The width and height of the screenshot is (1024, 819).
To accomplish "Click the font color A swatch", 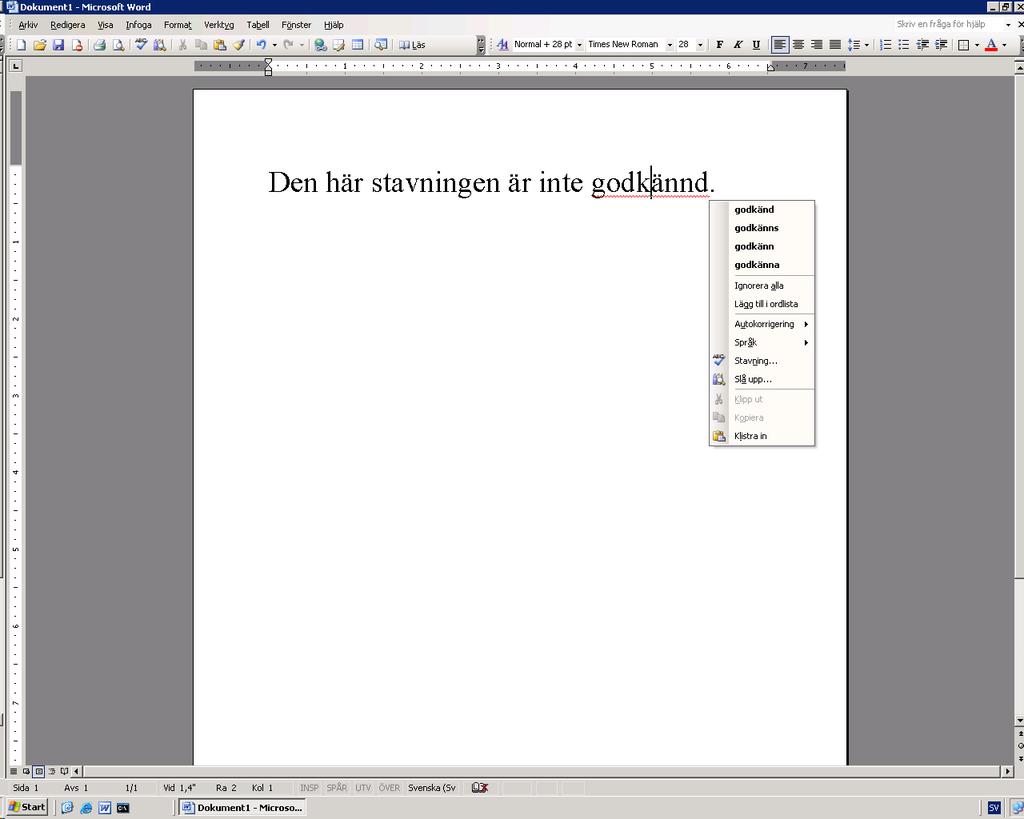I will (991, 45).
